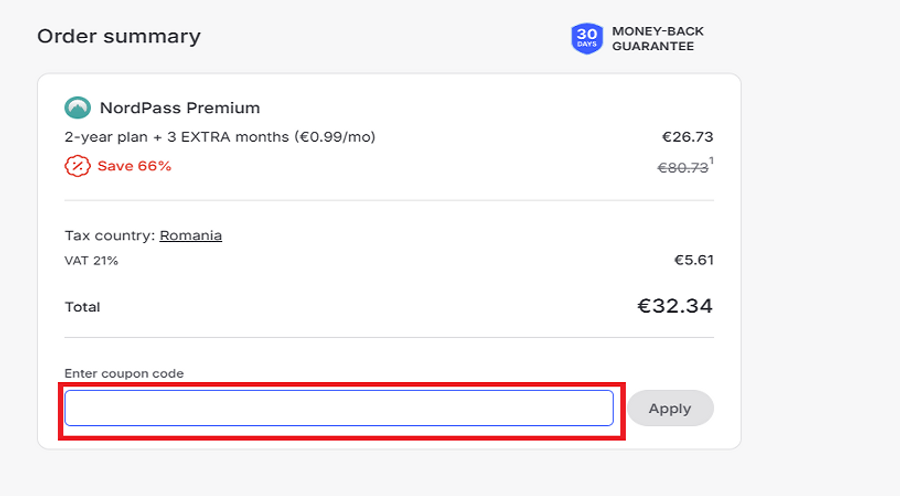900x496 pixels.
Task: Select the NordPass Premium product name
Action: 180,107
